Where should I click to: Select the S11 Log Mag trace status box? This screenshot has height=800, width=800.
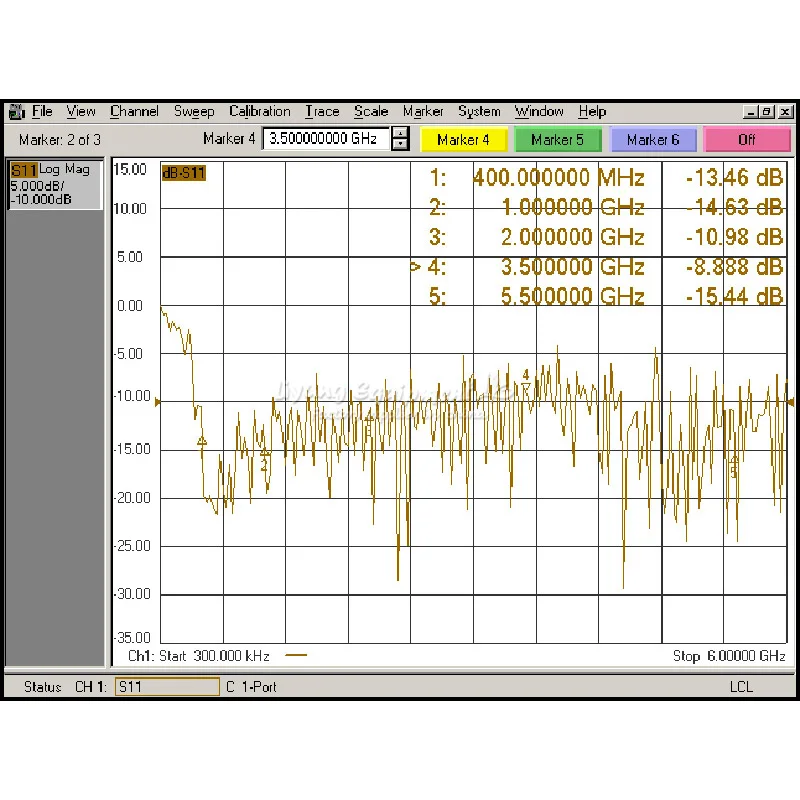[x=55, y=184]
